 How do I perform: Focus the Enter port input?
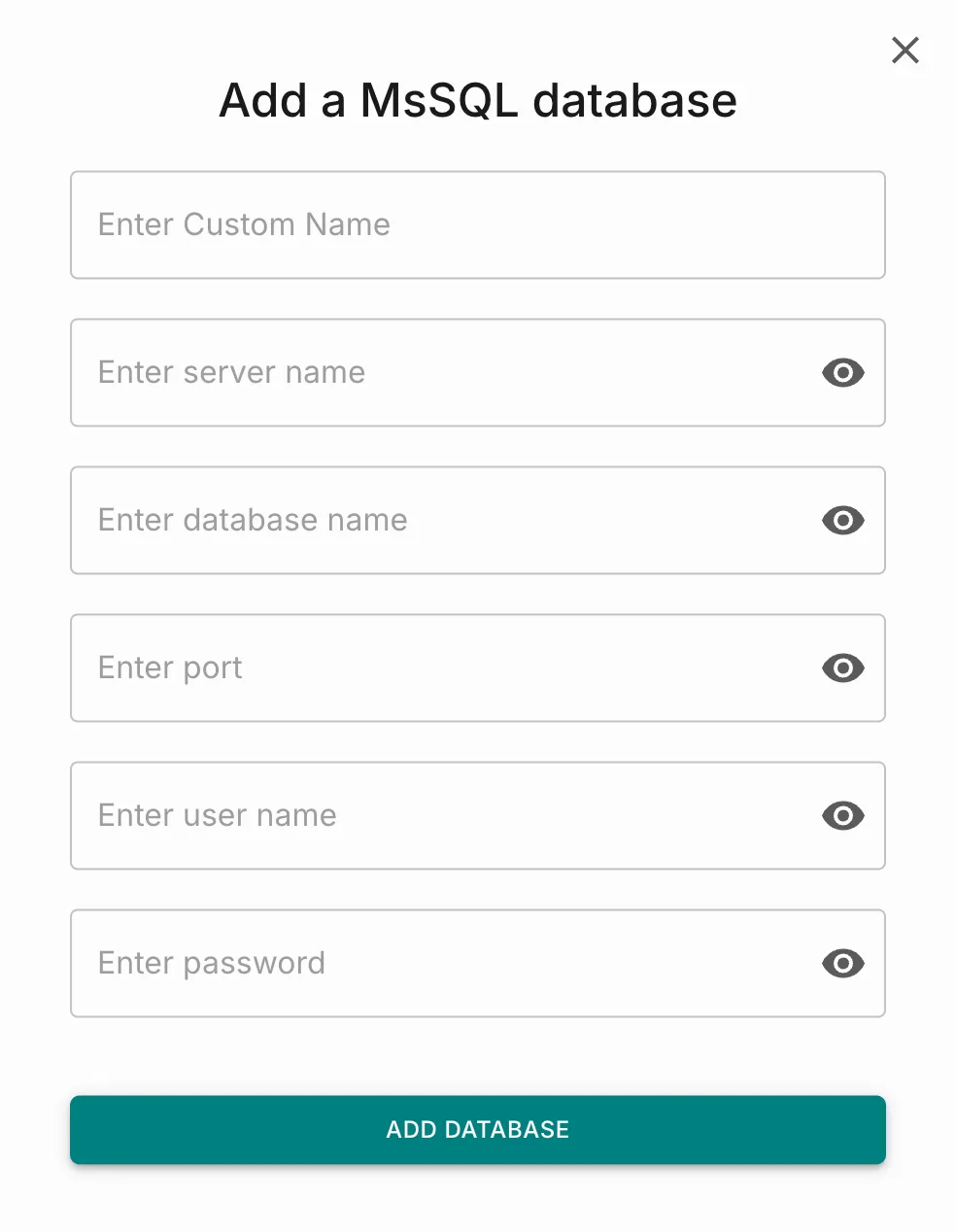point(478,668)
